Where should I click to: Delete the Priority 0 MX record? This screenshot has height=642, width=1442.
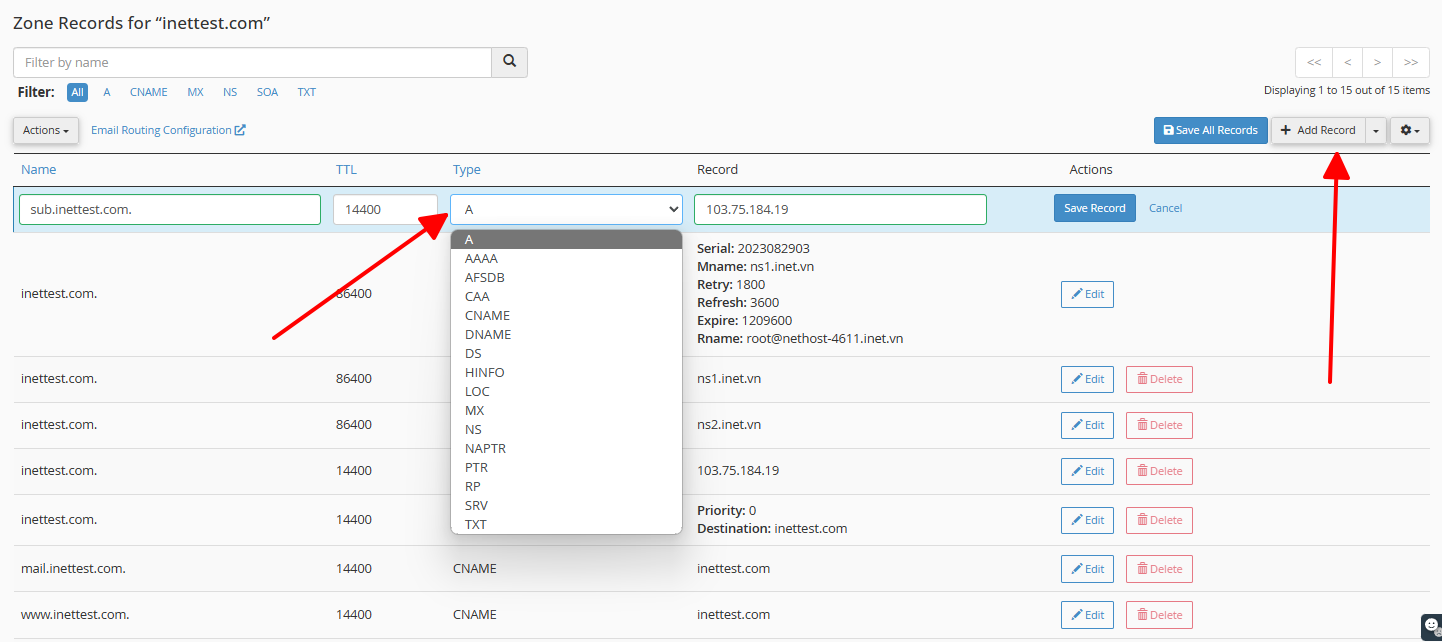(1159, 520)
